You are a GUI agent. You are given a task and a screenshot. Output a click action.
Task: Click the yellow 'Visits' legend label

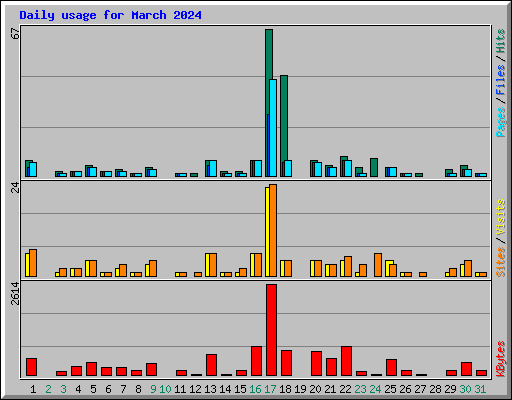click(501, 217)
